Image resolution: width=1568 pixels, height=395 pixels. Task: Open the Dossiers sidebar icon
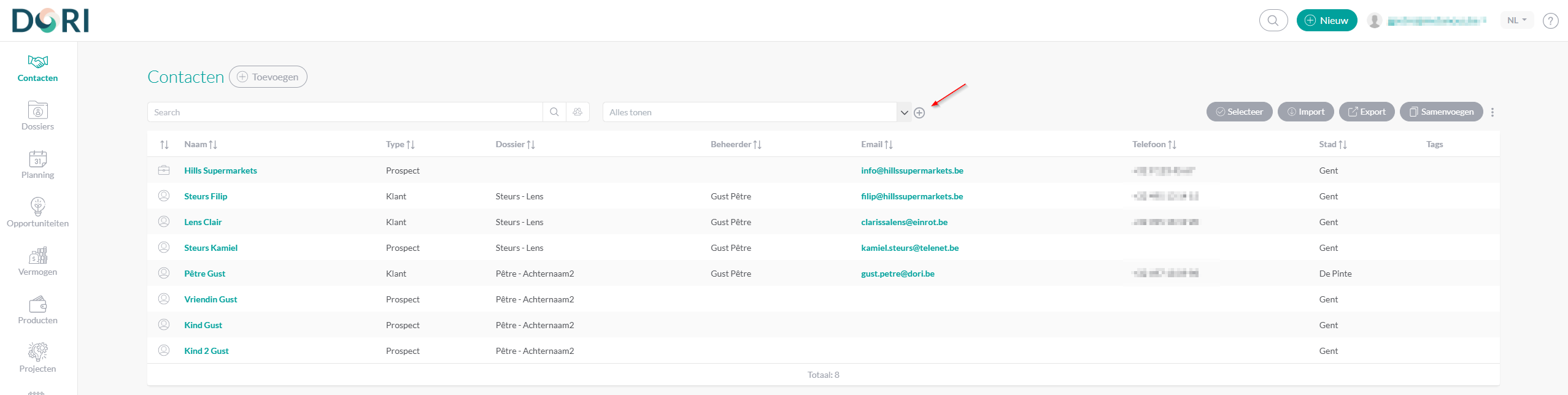click(37, 111)
